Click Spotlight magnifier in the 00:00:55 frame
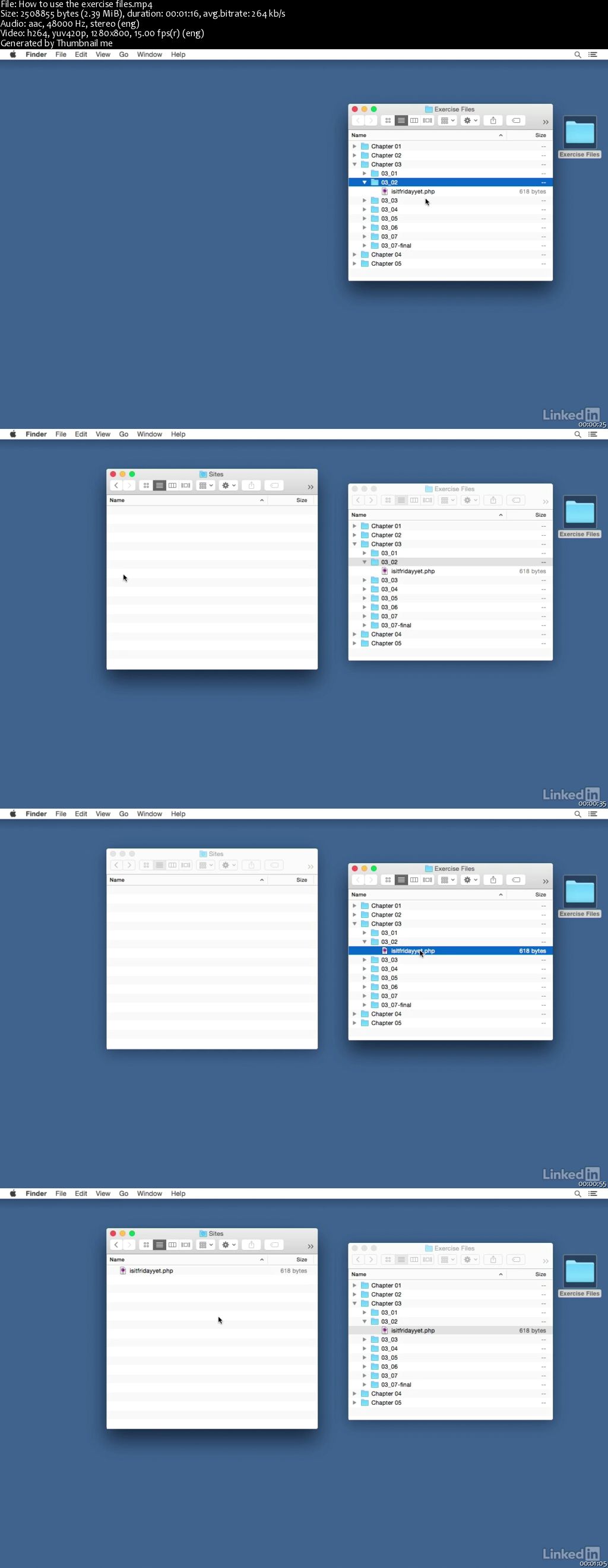 pos(578,814)
